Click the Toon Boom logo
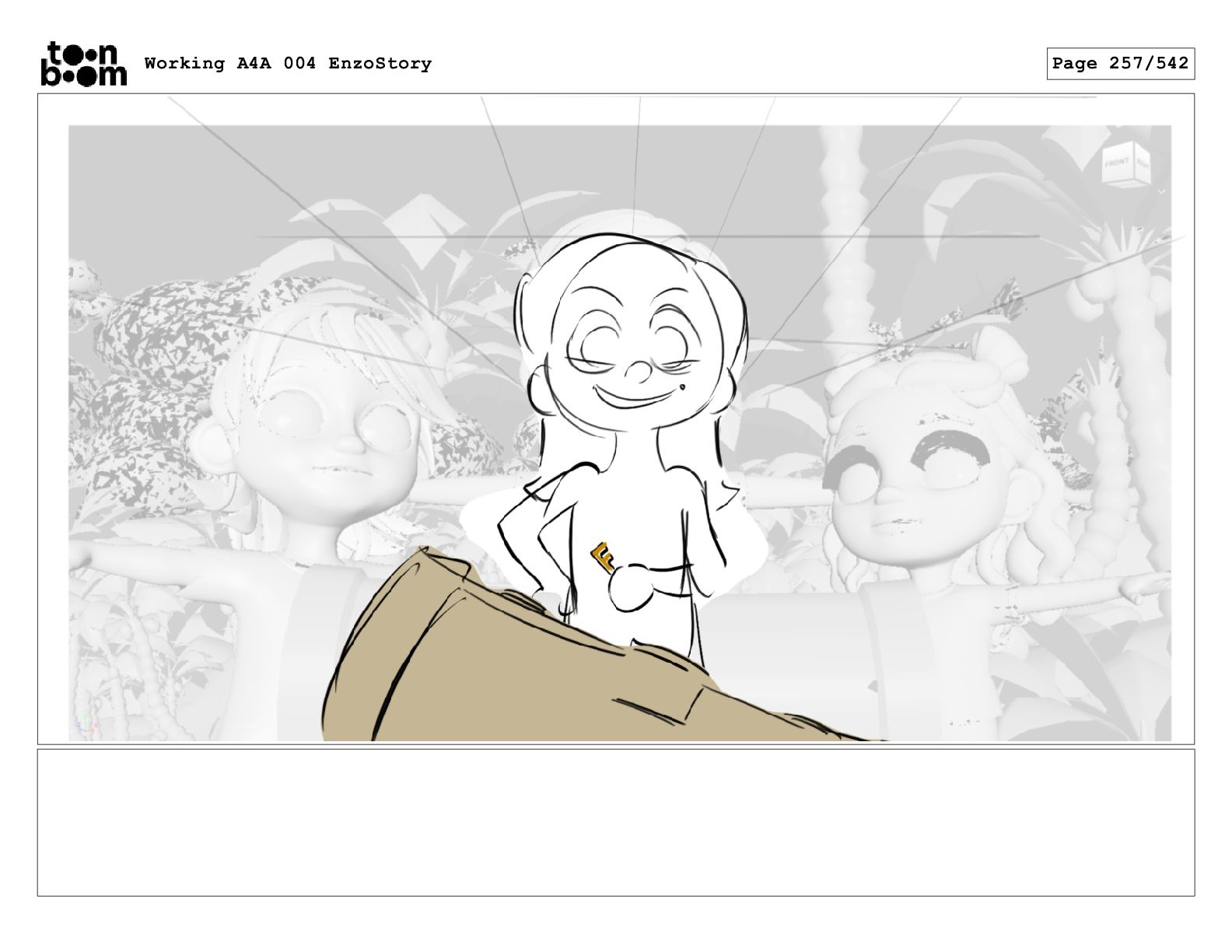The height and width of the screenshot is (952, 1232). point(83,64)
